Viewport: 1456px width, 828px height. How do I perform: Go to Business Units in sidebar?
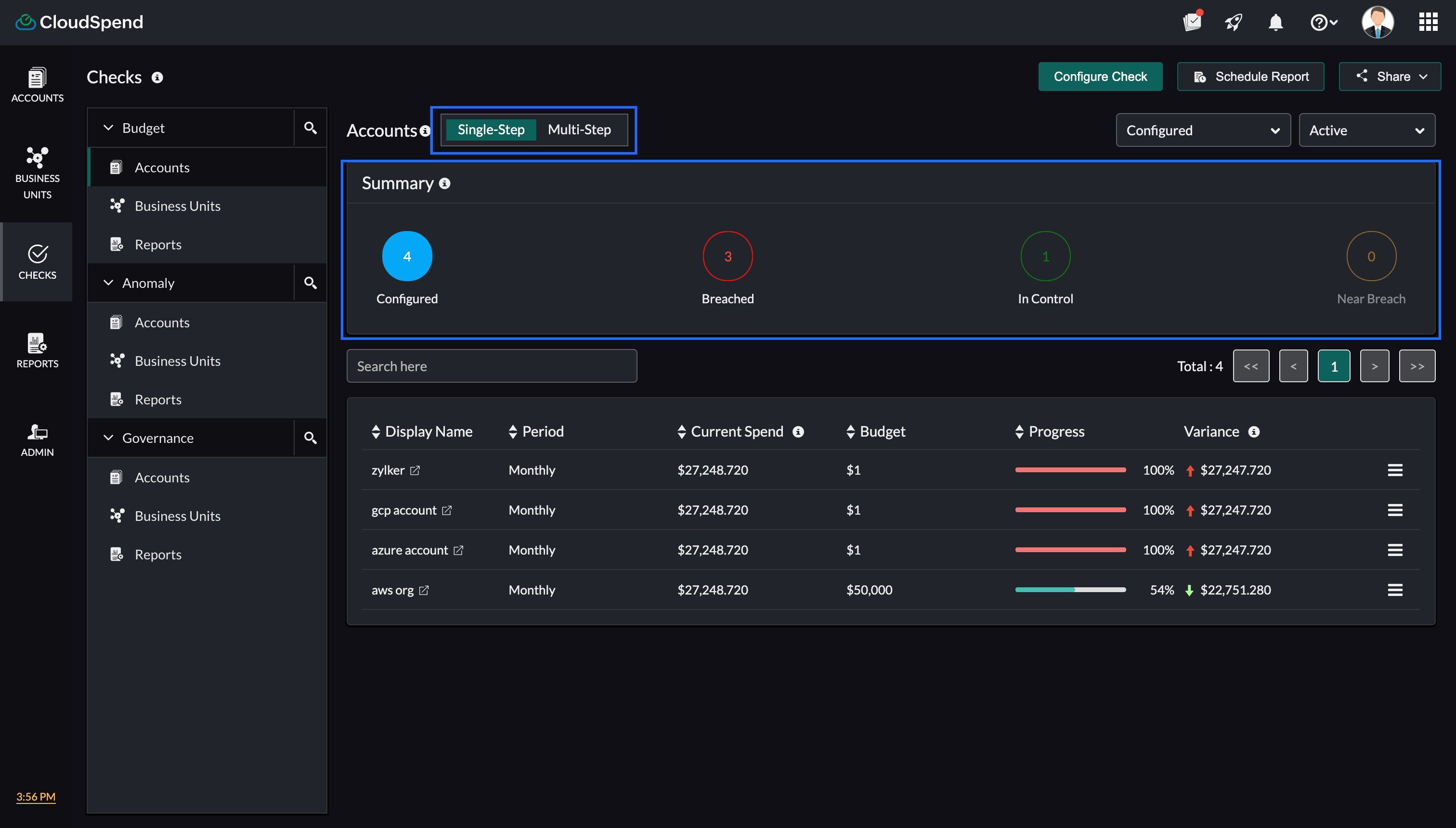coord(37,170)
